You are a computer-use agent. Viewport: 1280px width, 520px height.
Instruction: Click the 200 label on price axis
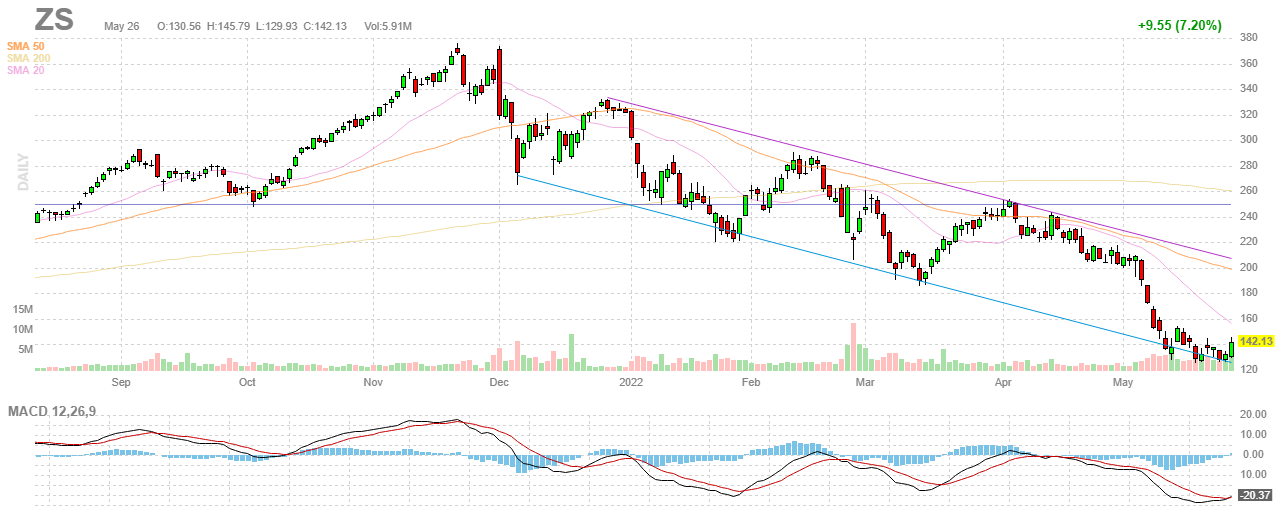point(1249,267)
